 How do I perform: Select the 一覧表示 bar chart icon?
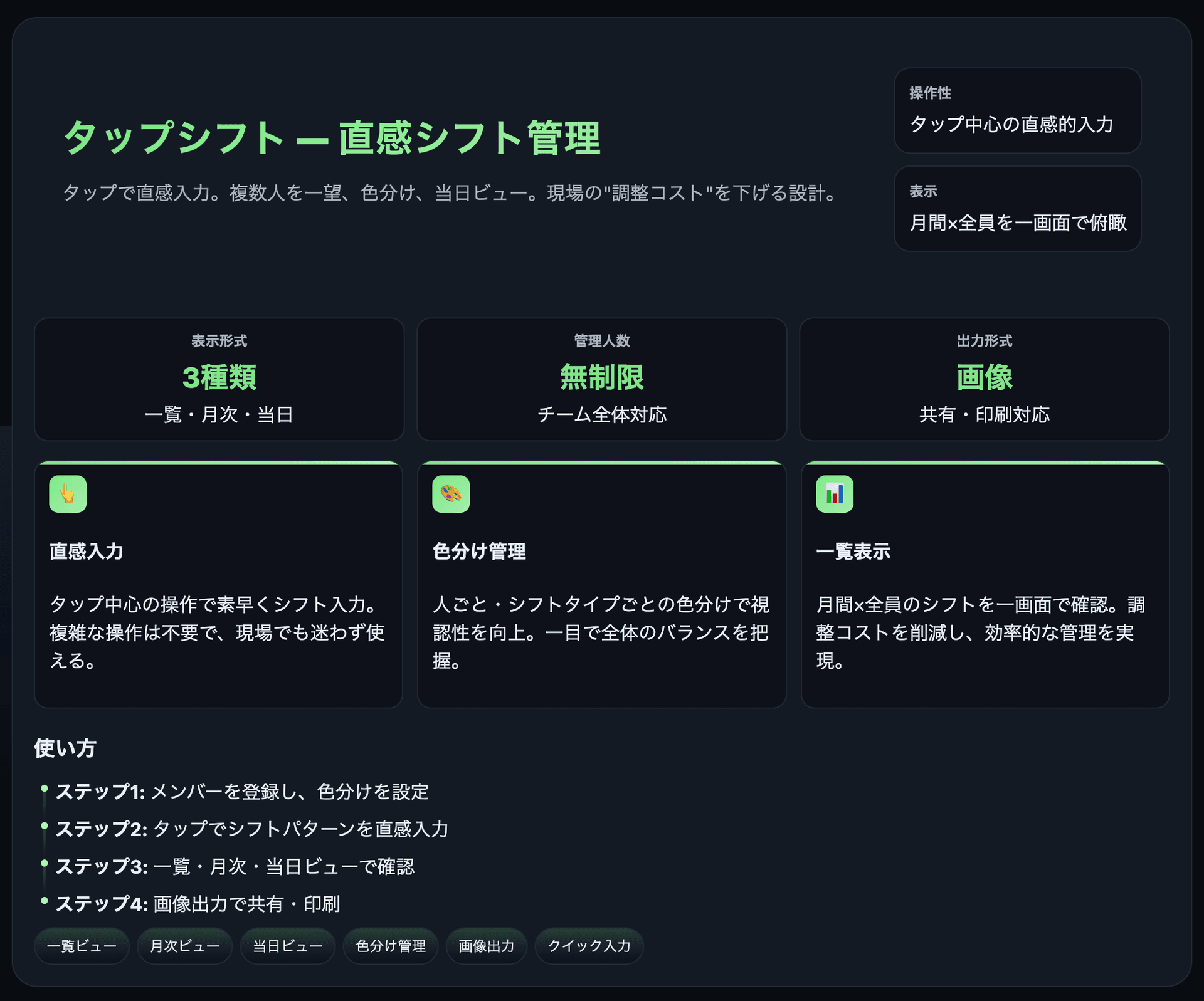[835, 494]
